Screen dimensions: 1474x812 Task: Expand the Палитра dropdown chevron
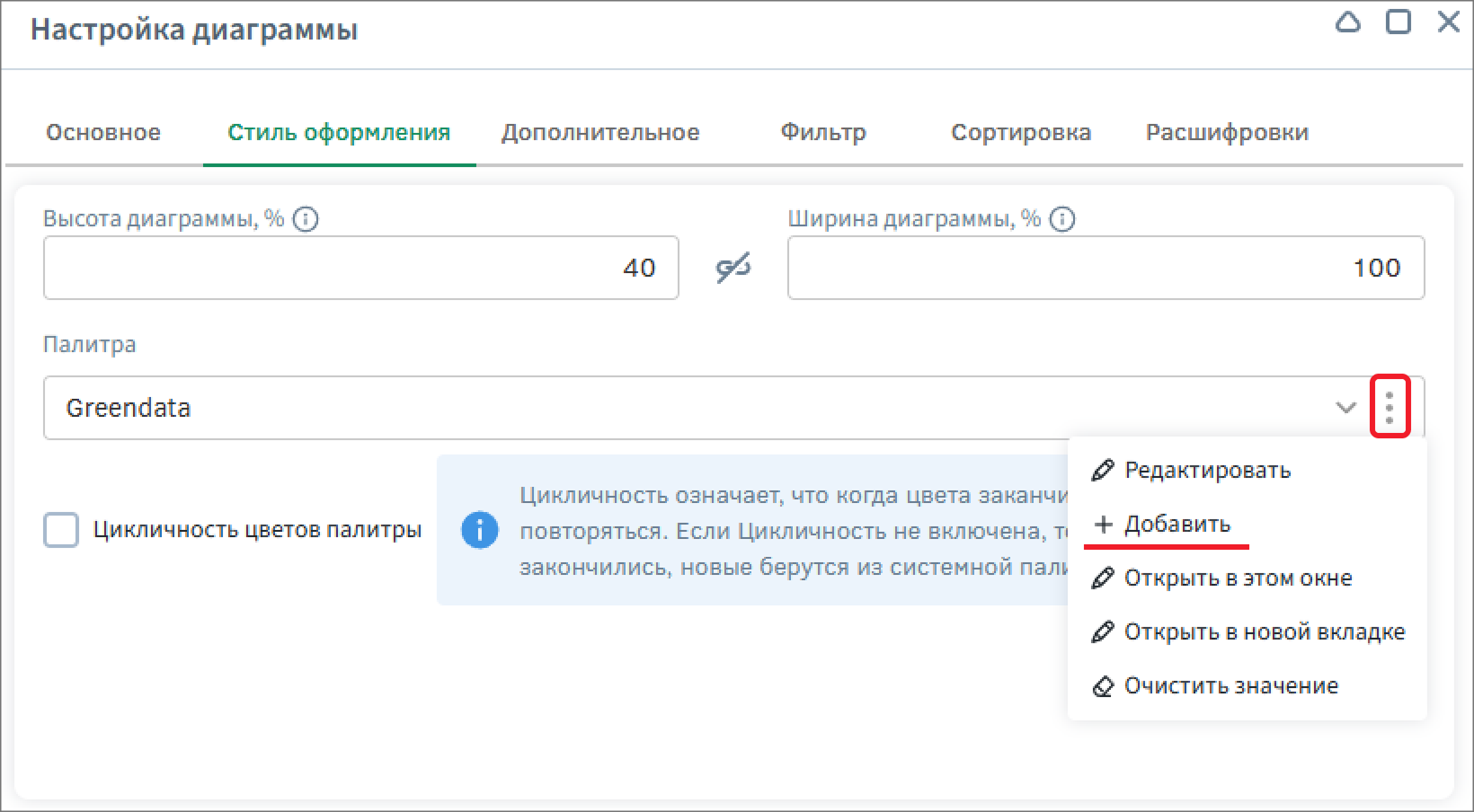pos(1345,408)
